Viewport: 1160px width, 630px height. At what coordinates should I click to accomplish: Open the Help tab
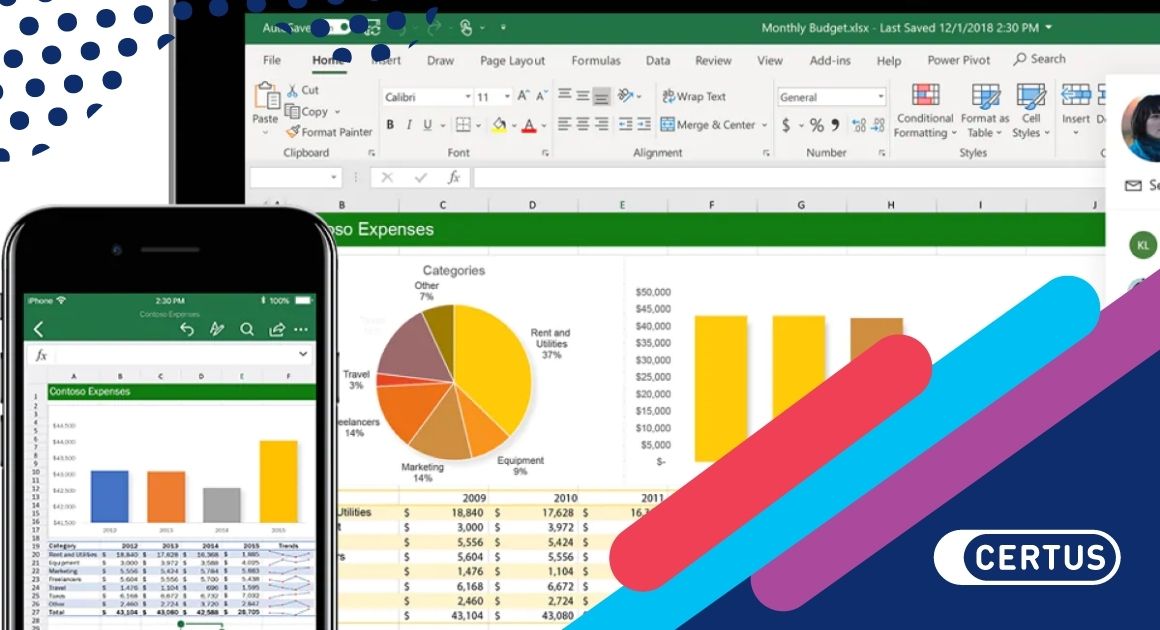click(888, 61)
